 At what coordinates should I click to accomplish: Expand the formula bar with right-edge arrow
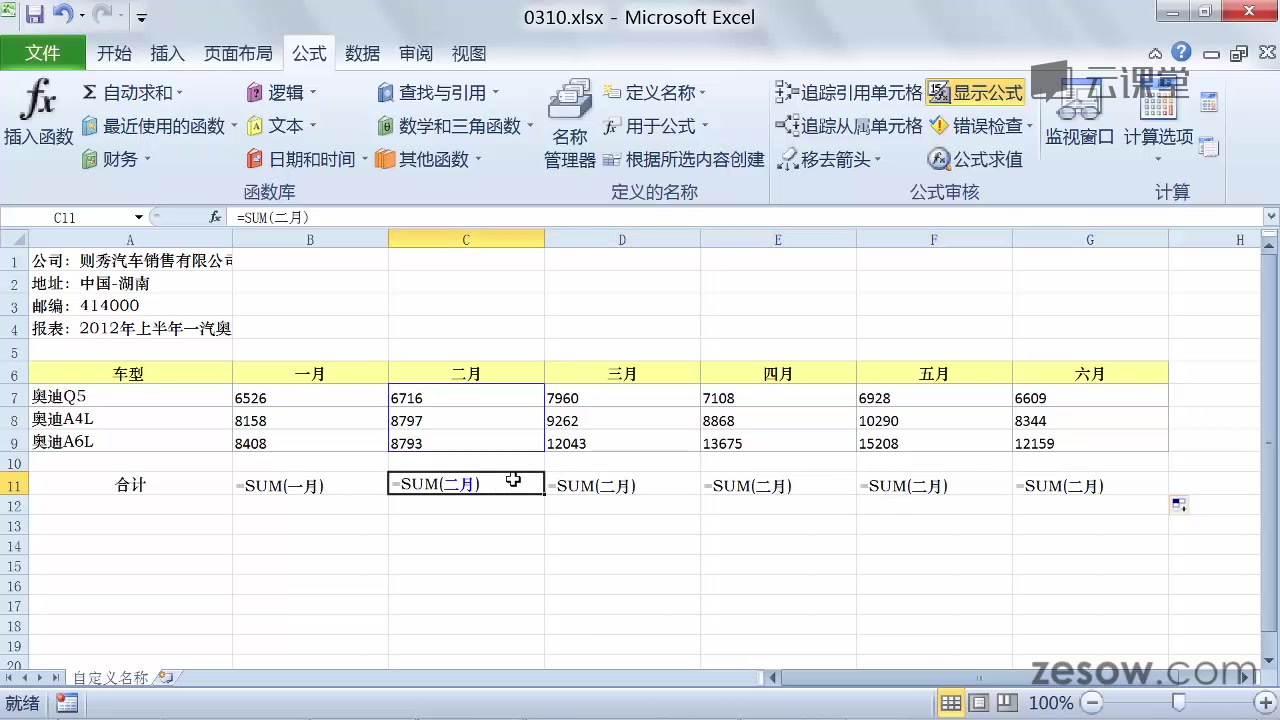pos(1271,216)
